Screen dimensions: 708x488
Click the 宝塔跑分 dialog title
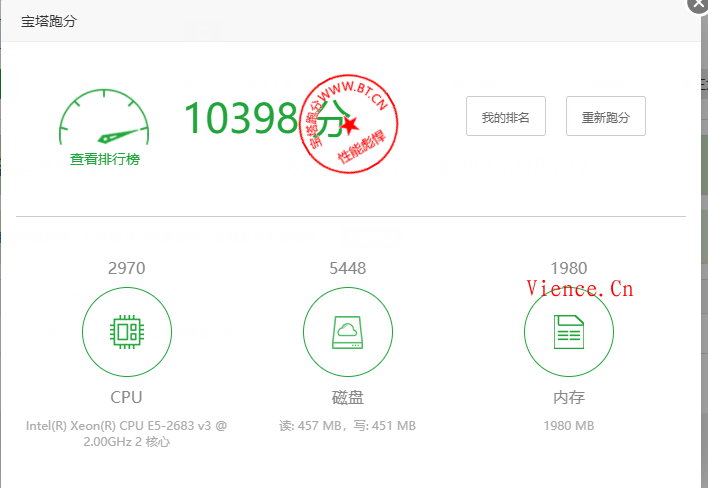49,21
